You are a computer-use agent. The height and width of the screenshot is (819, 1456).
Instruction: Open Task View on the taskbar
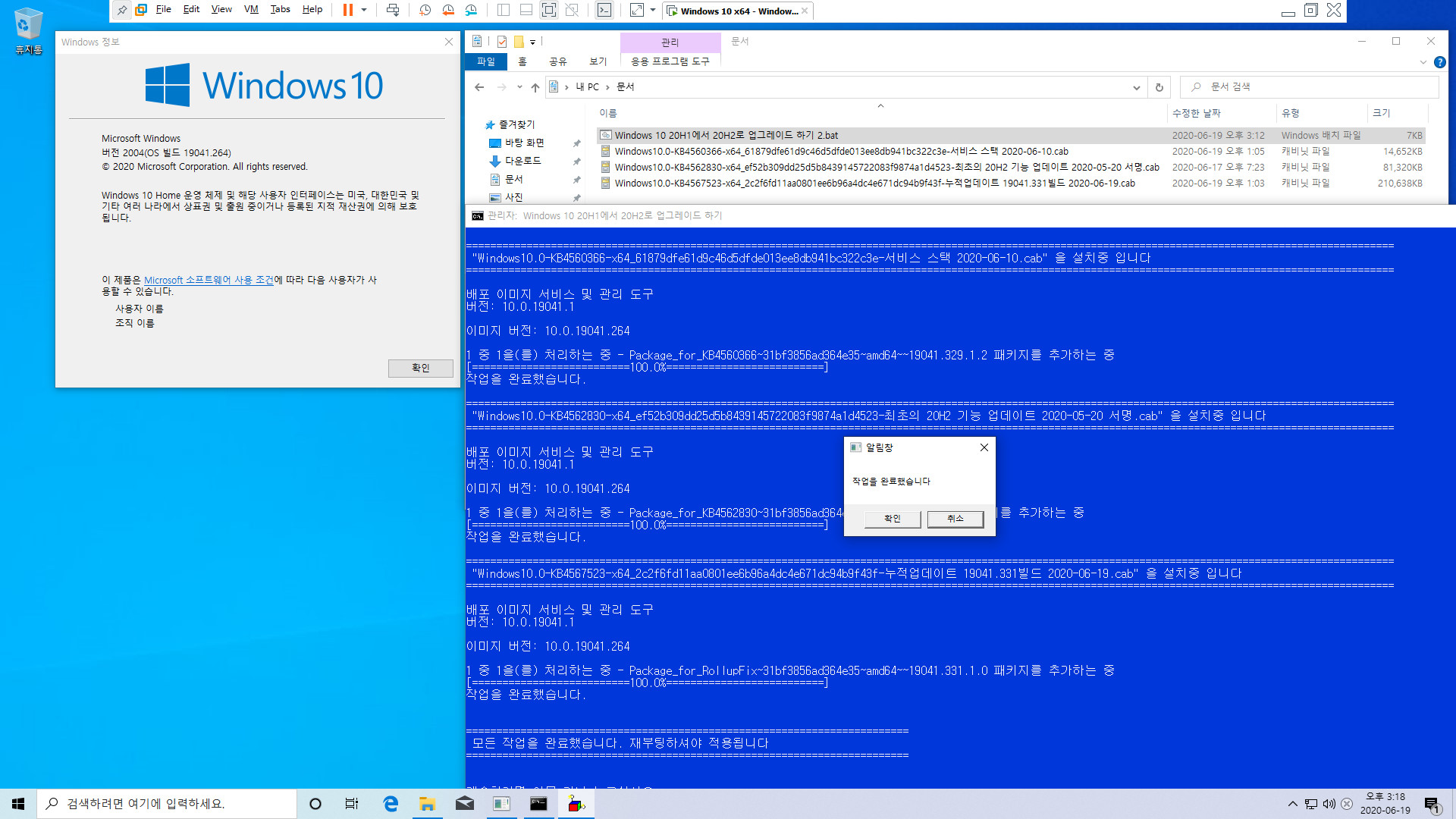click(352, 804)
